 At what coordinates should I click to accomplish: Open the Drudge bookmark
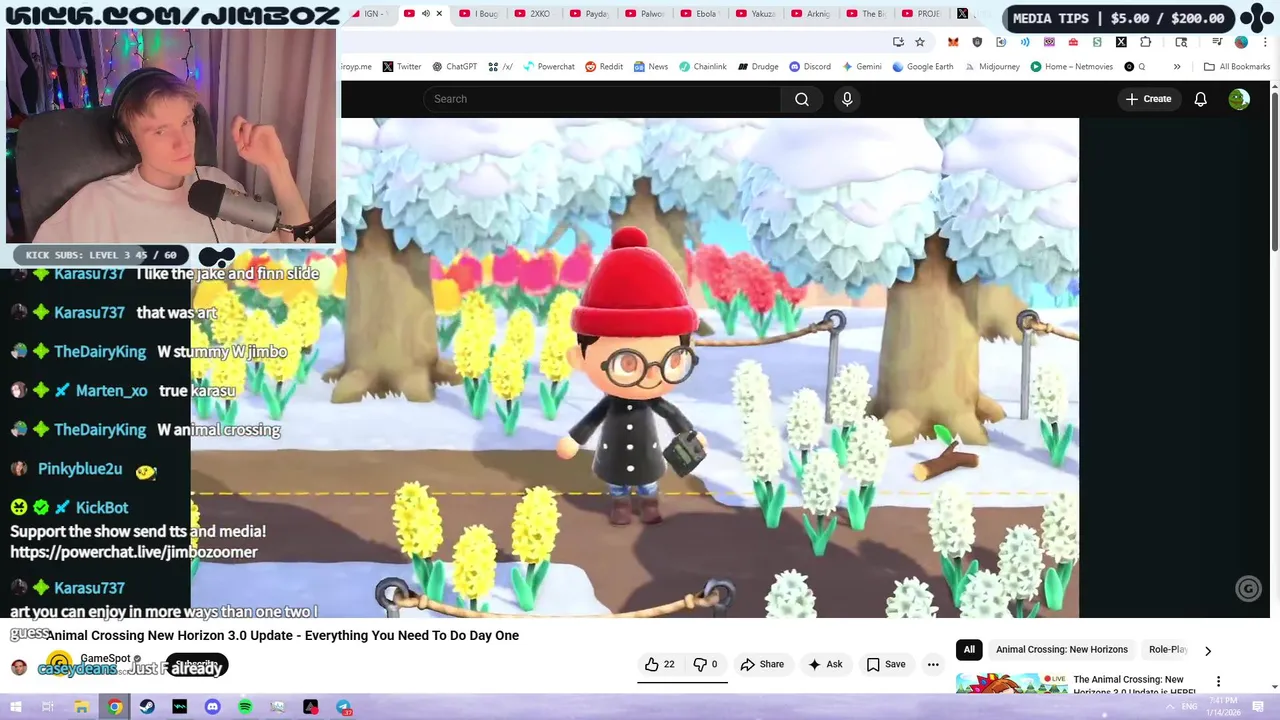[x=758, y=67]
